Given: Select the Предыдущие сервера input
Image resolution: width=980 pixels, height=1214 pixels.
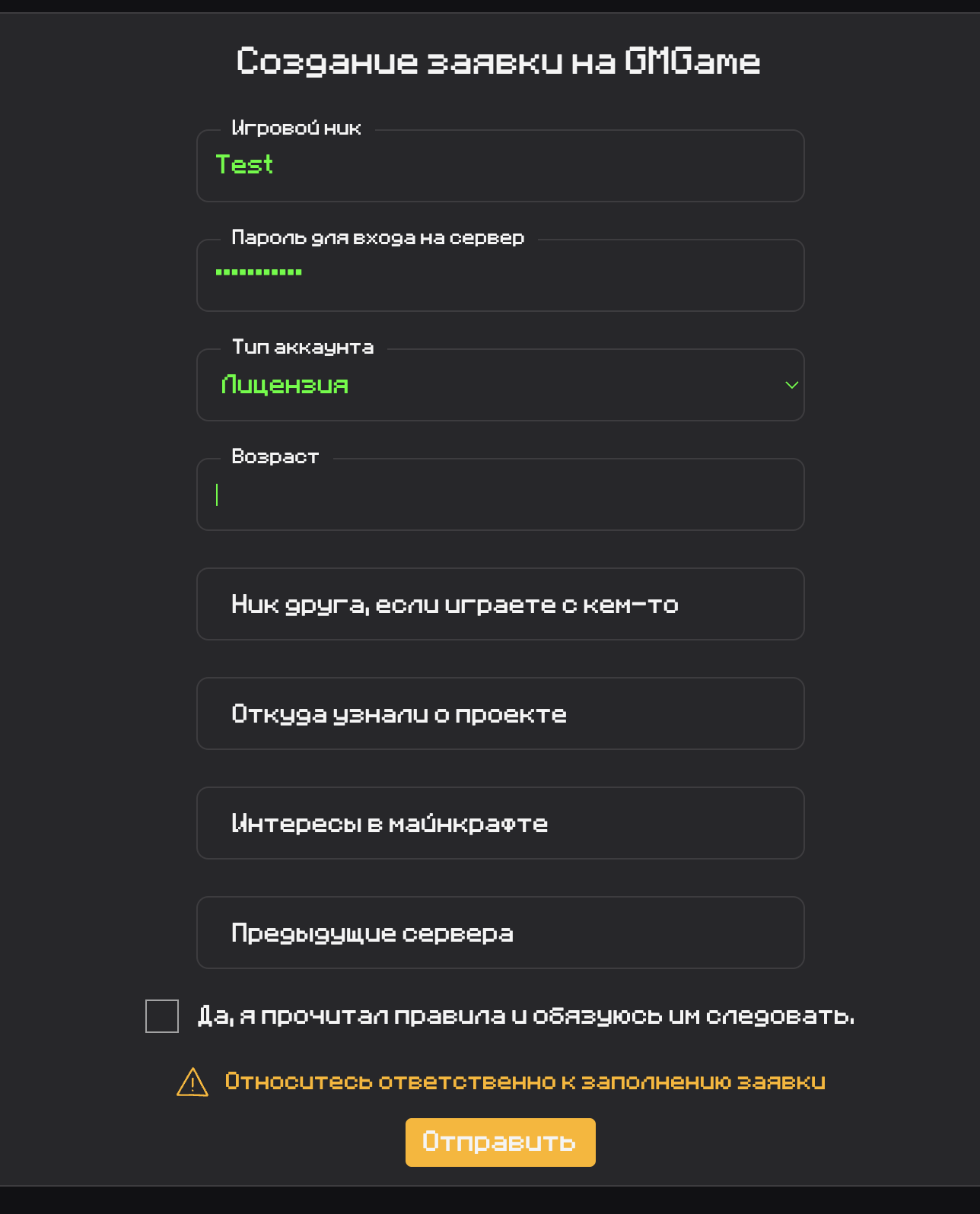Looking at the screenshot, I should click(501, 933).
